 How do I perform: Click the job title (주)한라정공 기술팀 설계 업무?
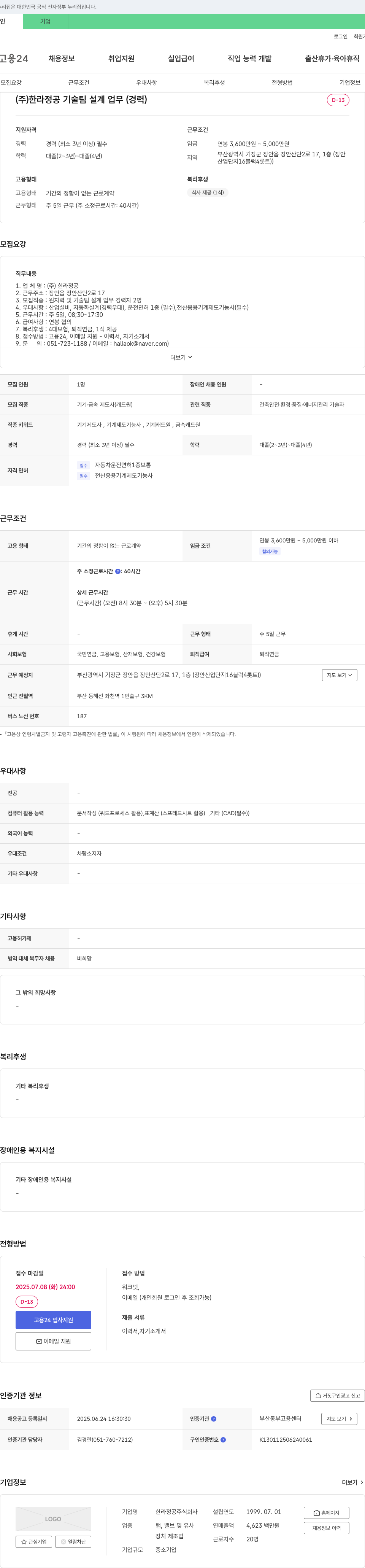coord(81,100)
